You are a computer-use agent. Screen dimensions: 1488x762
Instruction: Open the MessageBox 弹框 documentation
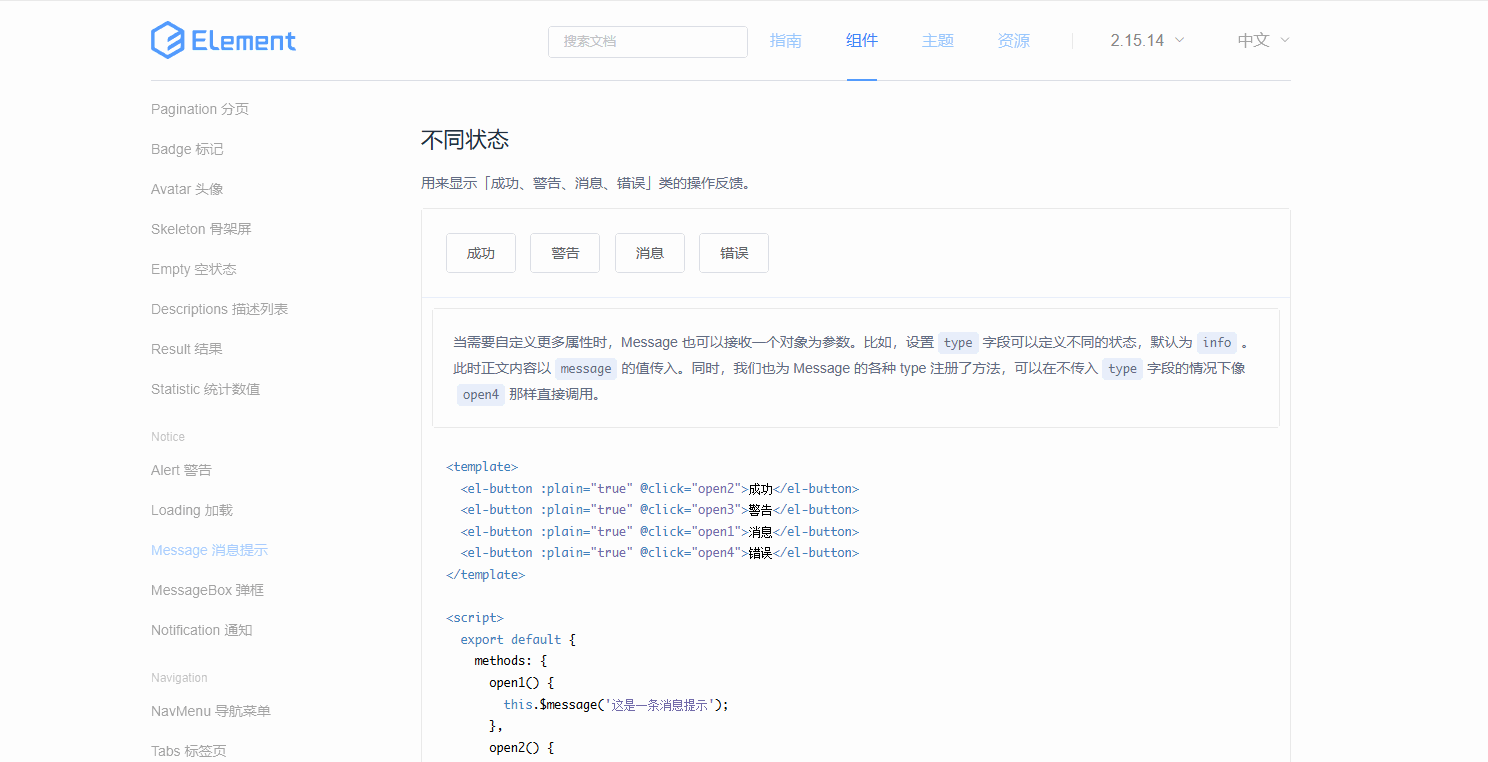click(207, 590)
